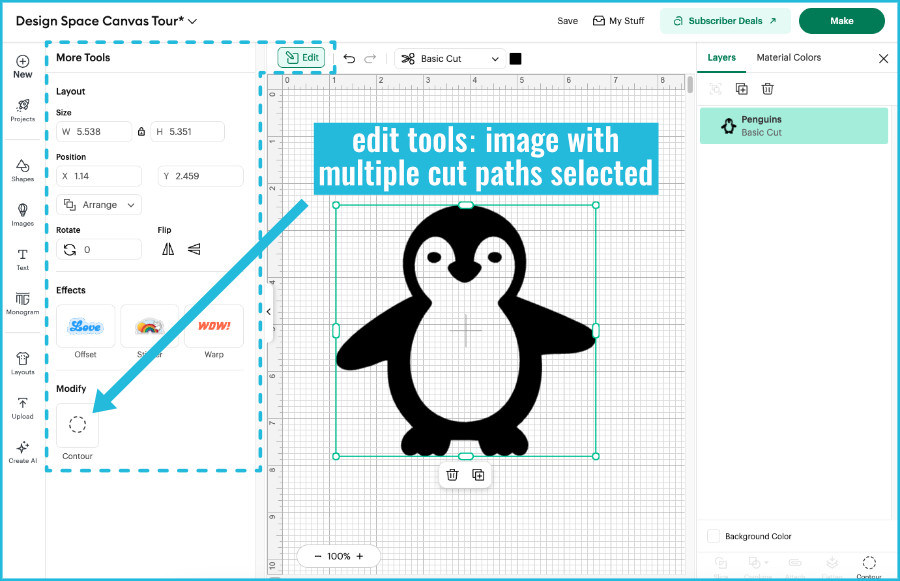Duplicate selection using icon below the penguin
Image resolution: width=900 pixels, height=581 pixels.
[x=478, y=475]
